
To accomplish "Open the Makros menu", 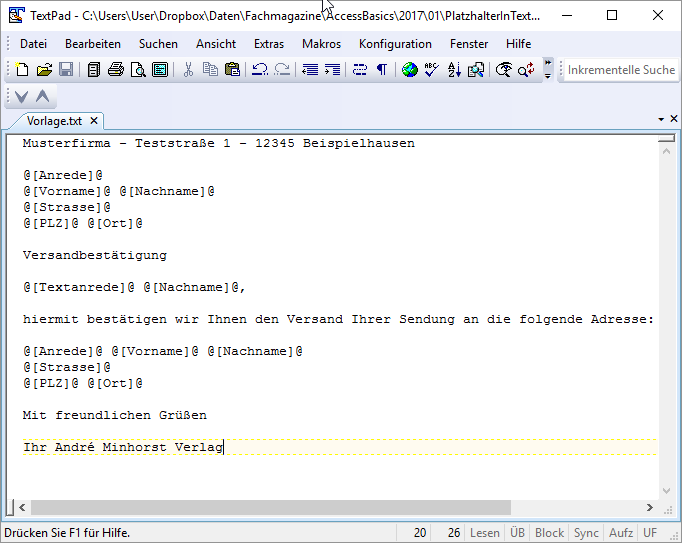I will coord(321,44).
